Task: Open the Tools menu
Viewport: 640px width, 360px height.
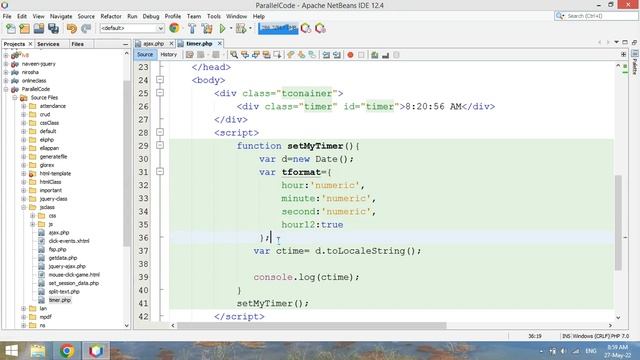Action: [x=213, y=16]
